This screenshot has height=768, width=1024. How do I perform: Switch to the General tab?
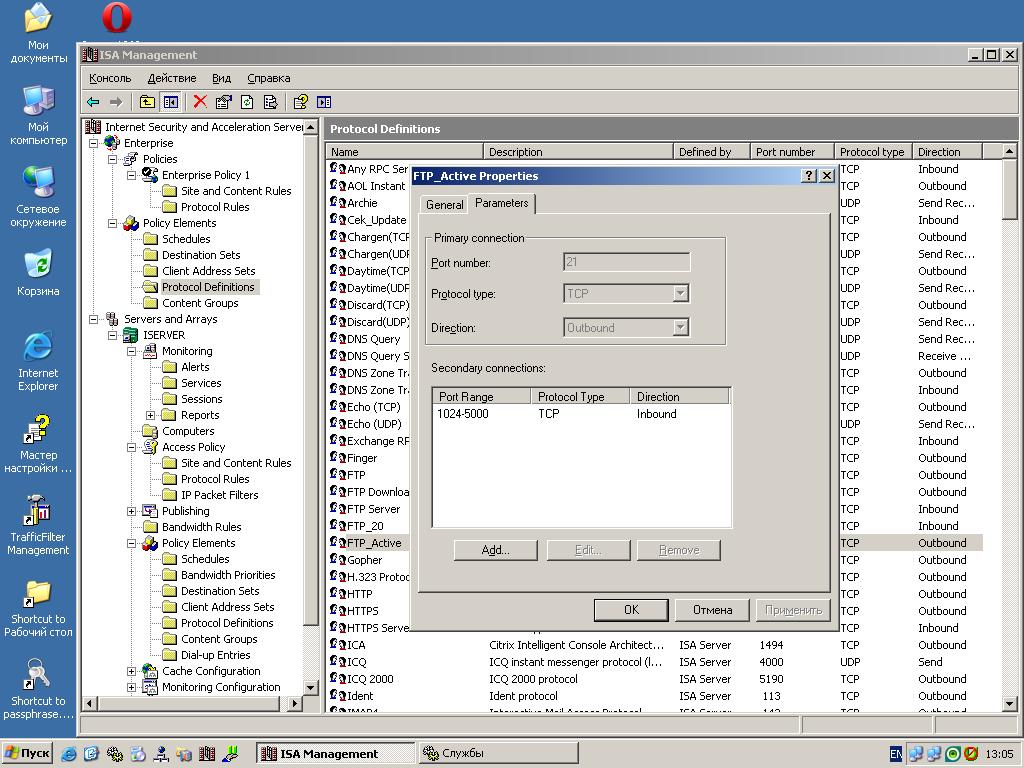(x=445, y=205)
